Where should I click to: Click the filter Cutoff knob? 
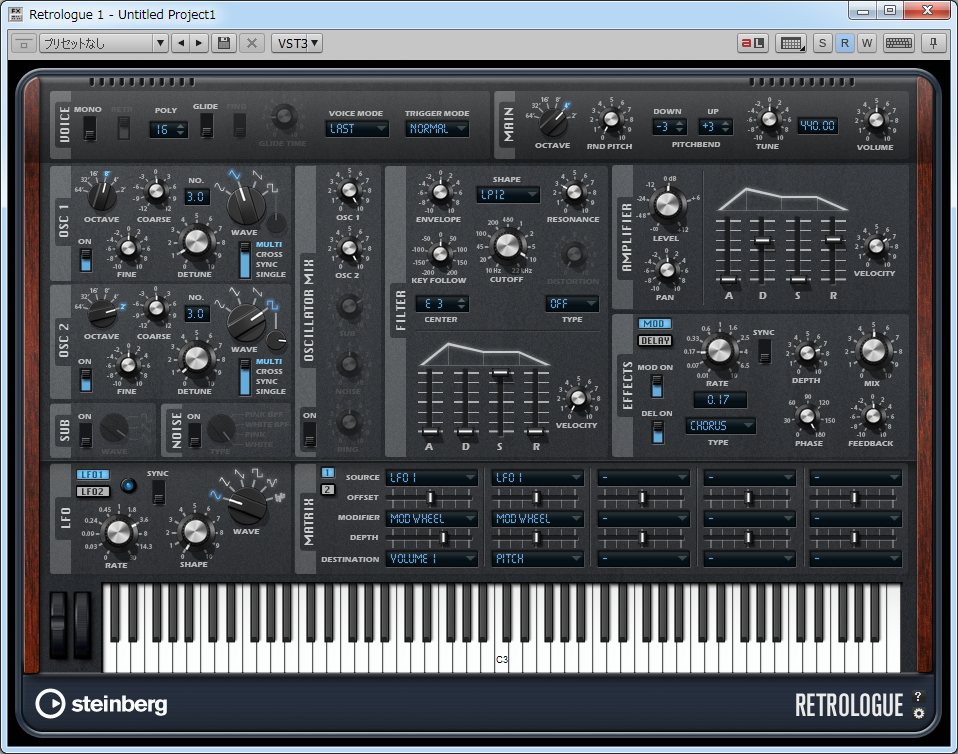[507, 246]
